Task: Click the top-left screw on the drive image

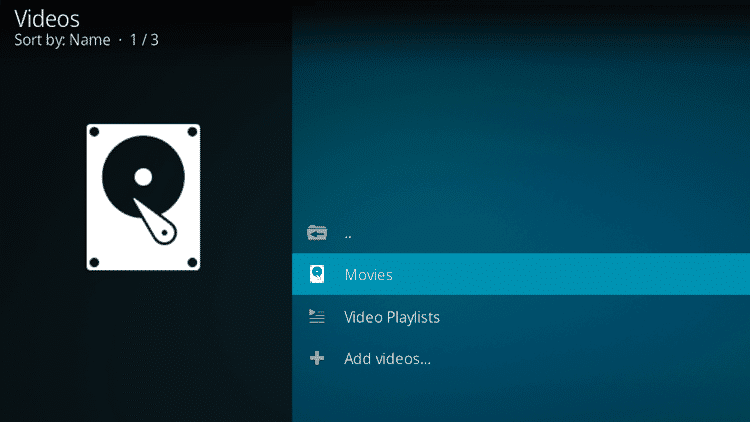Action: pos(94,132)
